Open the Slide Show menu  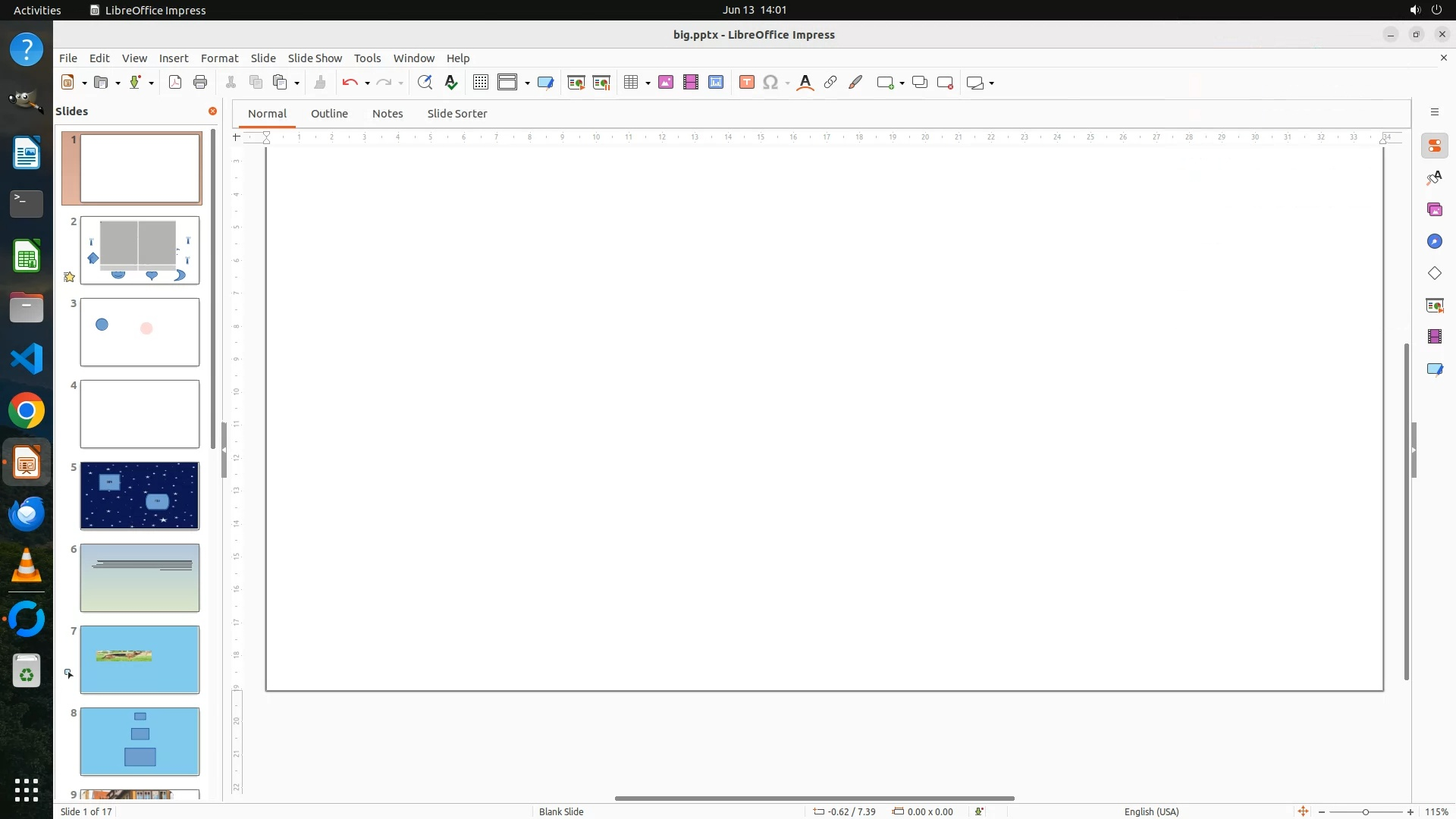(x=315, y=58)
